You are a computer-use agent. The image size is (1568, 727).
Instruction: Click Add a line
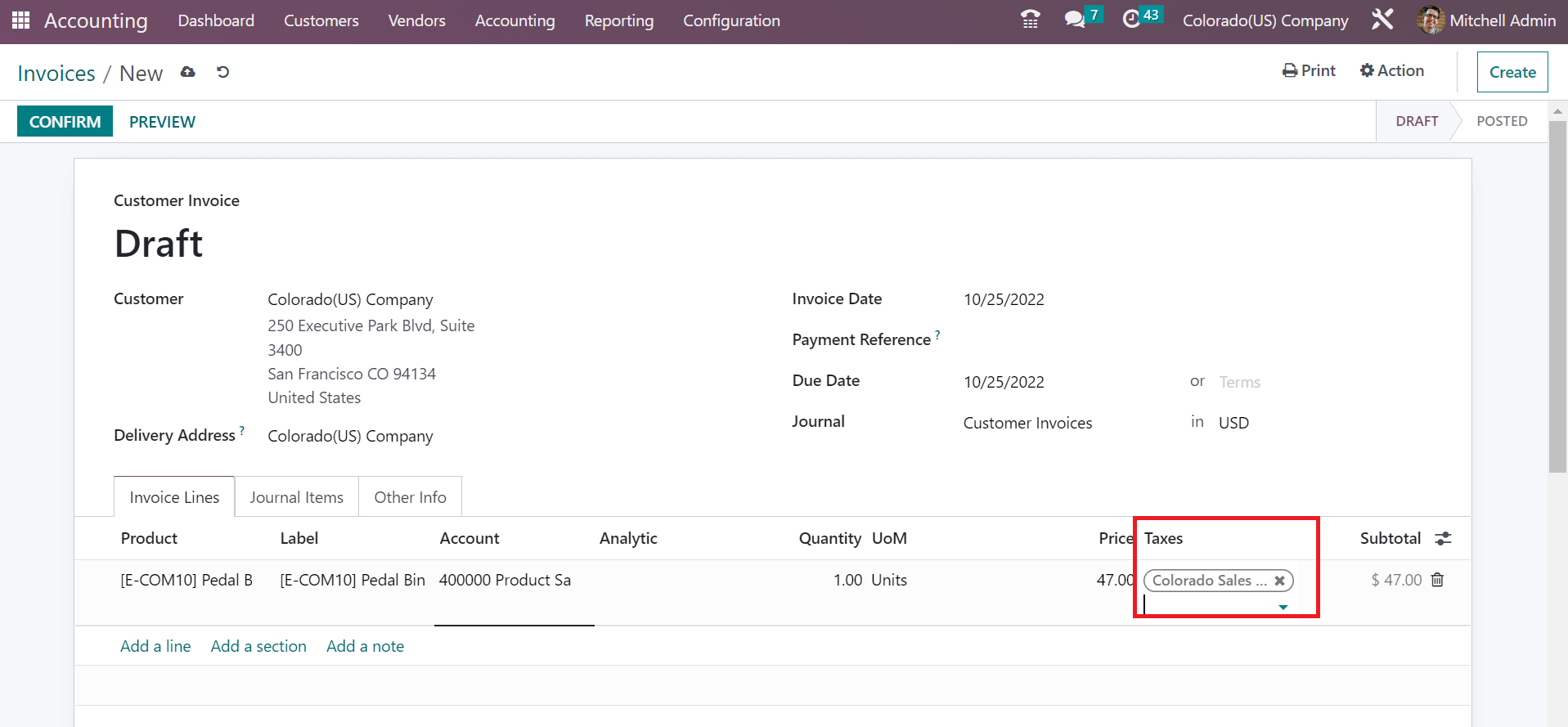click(x=155, y=646)
